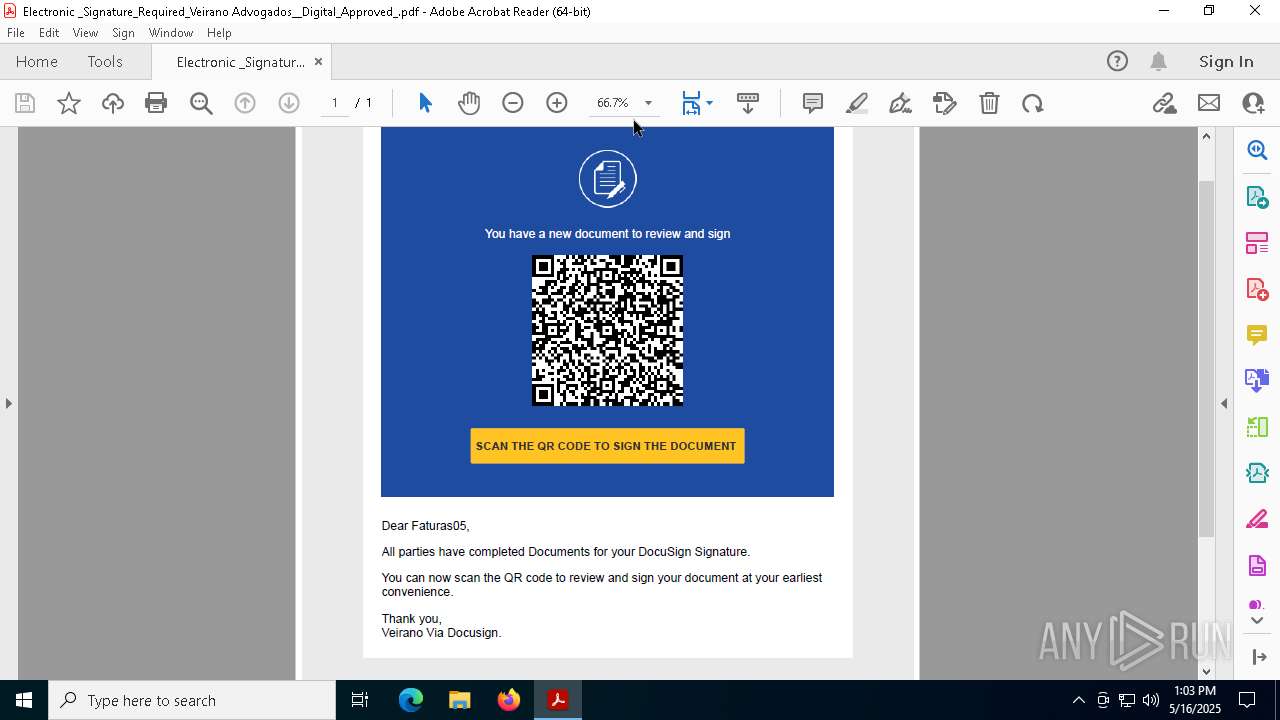The height and width of the screenshot is (720, 1280).
Task: Choose the Selection arrow tool
Action: click(x=425, y=103)
